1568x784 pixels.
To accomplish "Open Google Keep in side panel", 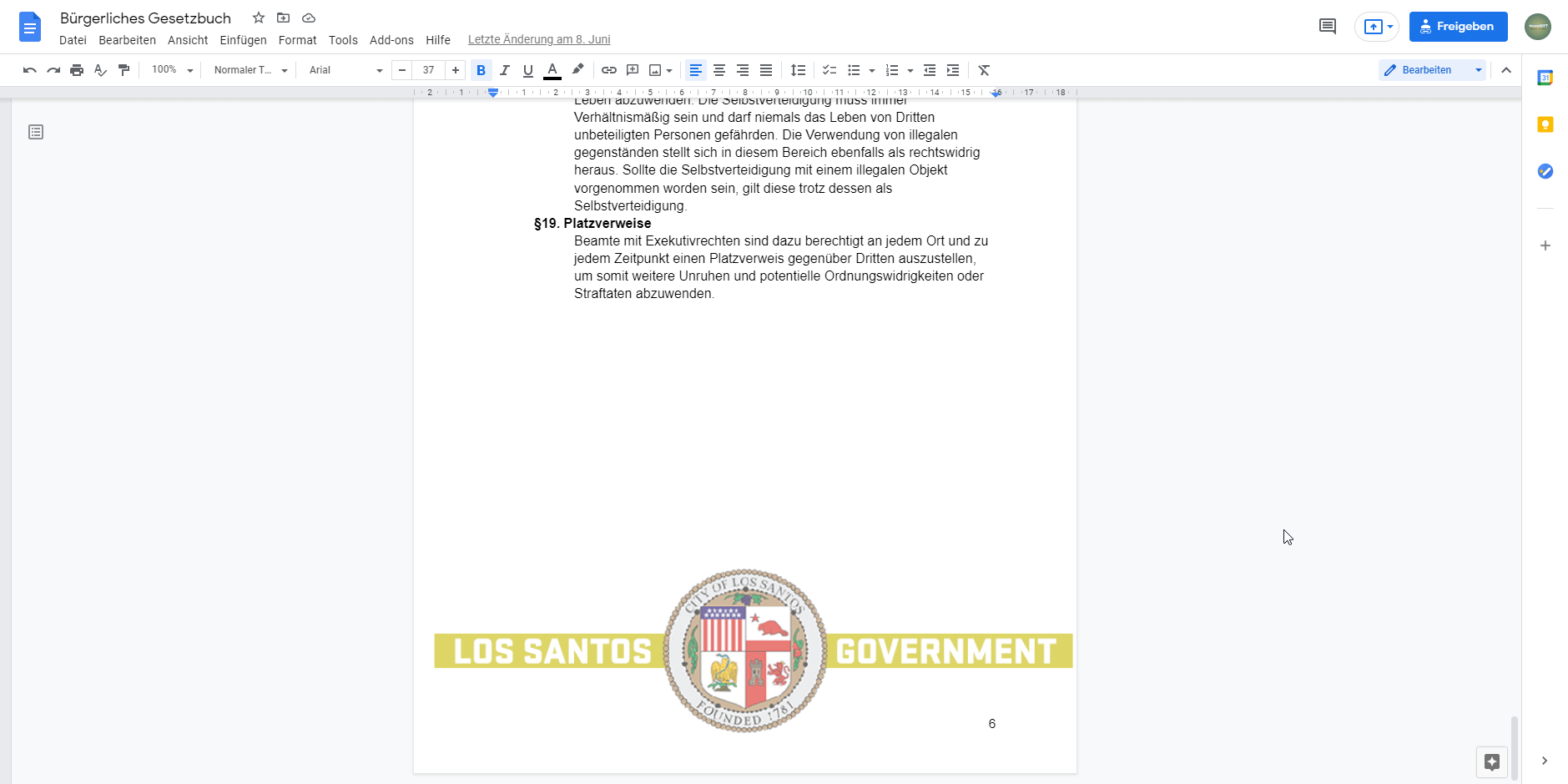I will [x=1545, y=124].
